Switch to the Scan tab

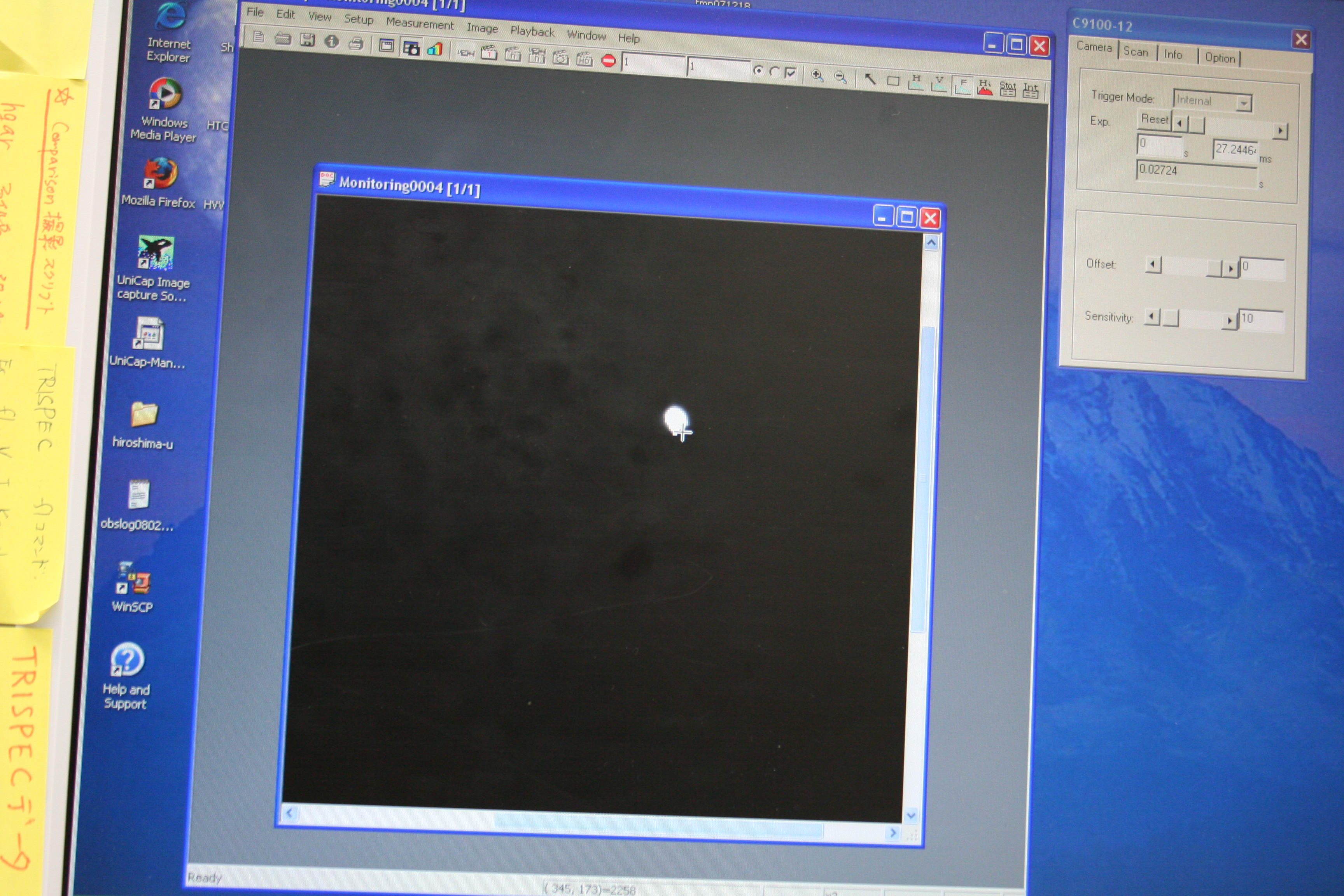pos(1137,51)
